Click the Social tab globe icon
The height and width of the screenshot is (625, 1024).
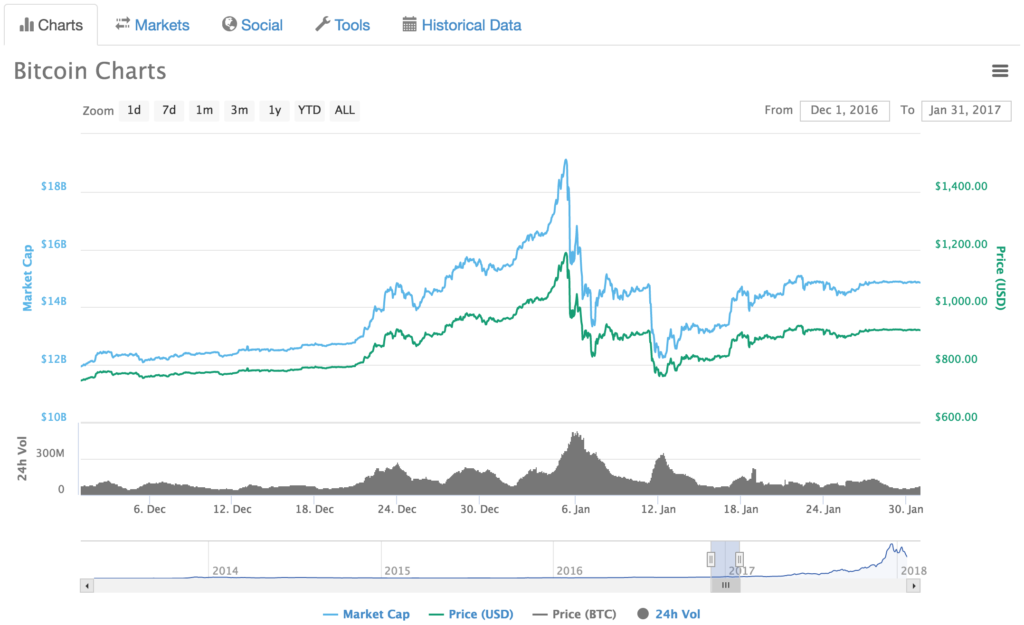(x=229, y=24)
